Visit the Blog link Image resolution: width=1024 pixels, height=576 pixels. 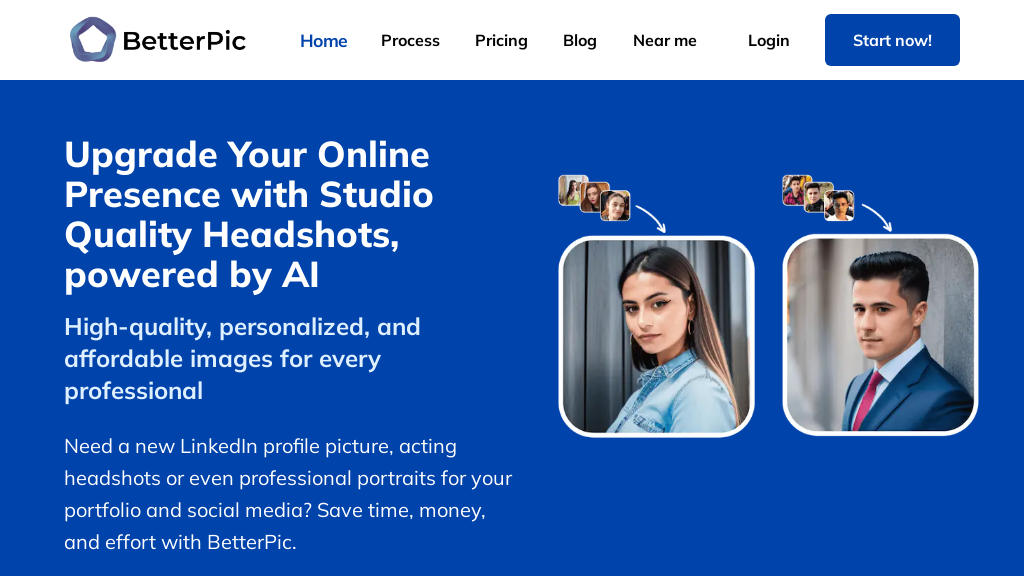[580, 41]
